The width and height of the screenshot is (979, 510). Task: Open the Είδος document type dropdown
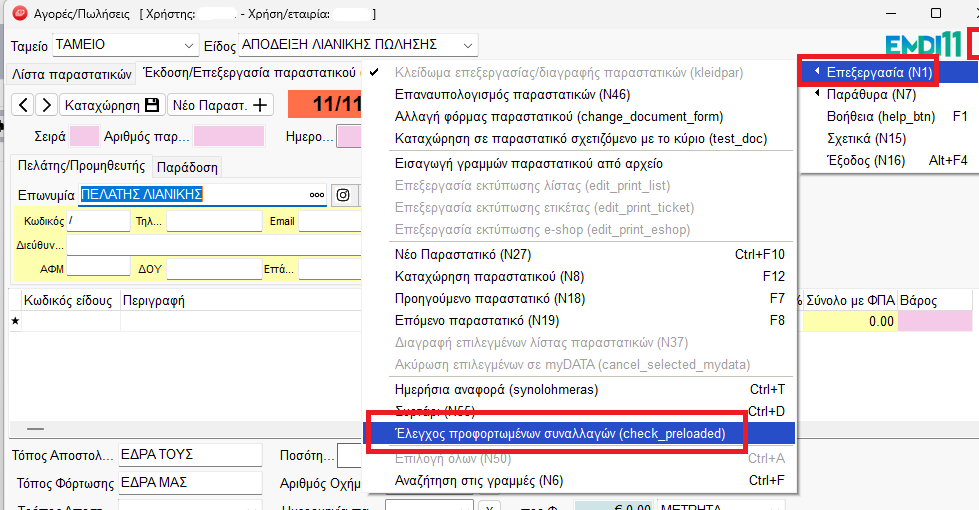468,45
